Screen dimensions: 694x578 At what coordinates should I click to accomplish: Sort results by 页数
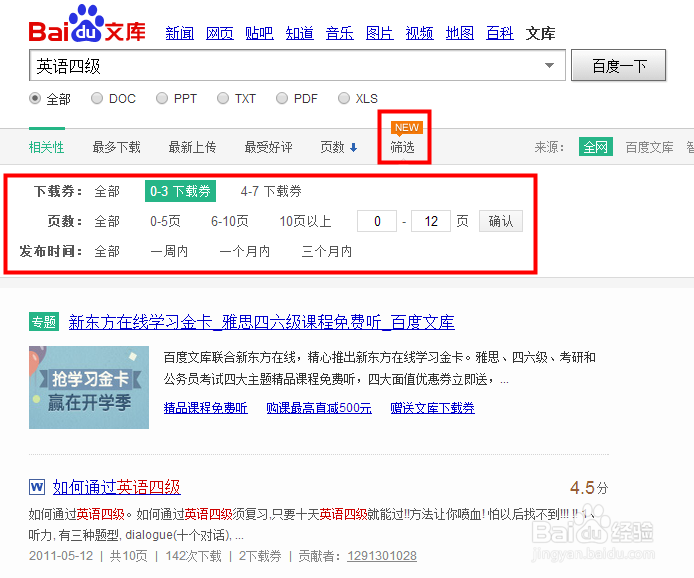[x=332, y=147]
